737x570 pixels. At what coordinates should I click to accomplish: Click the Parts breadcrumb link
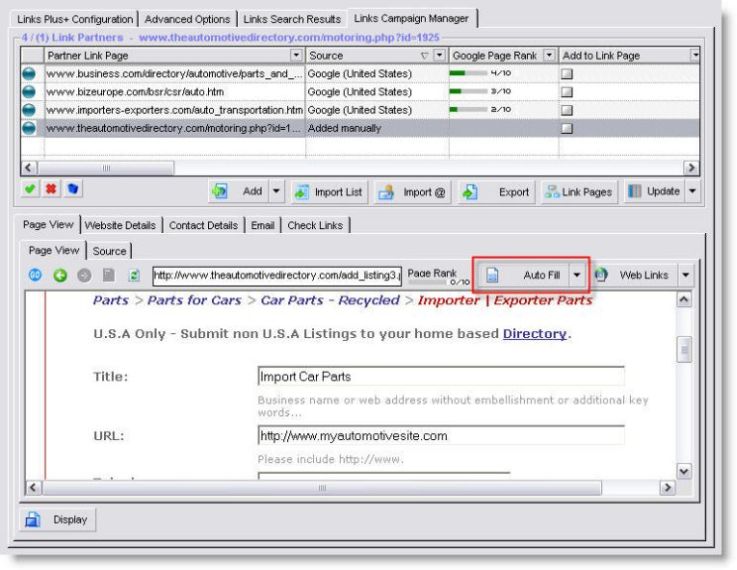[x=110, y=300]
